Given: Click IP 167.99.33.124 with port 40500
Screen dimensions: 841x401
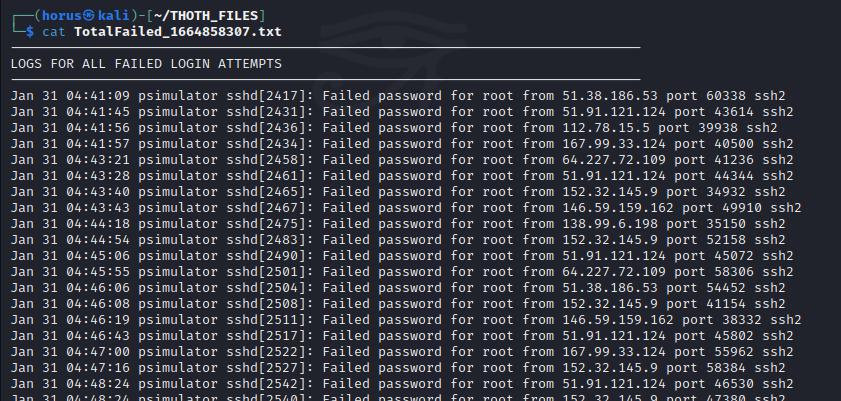Looking at the screenshot, I should point(614,144).
